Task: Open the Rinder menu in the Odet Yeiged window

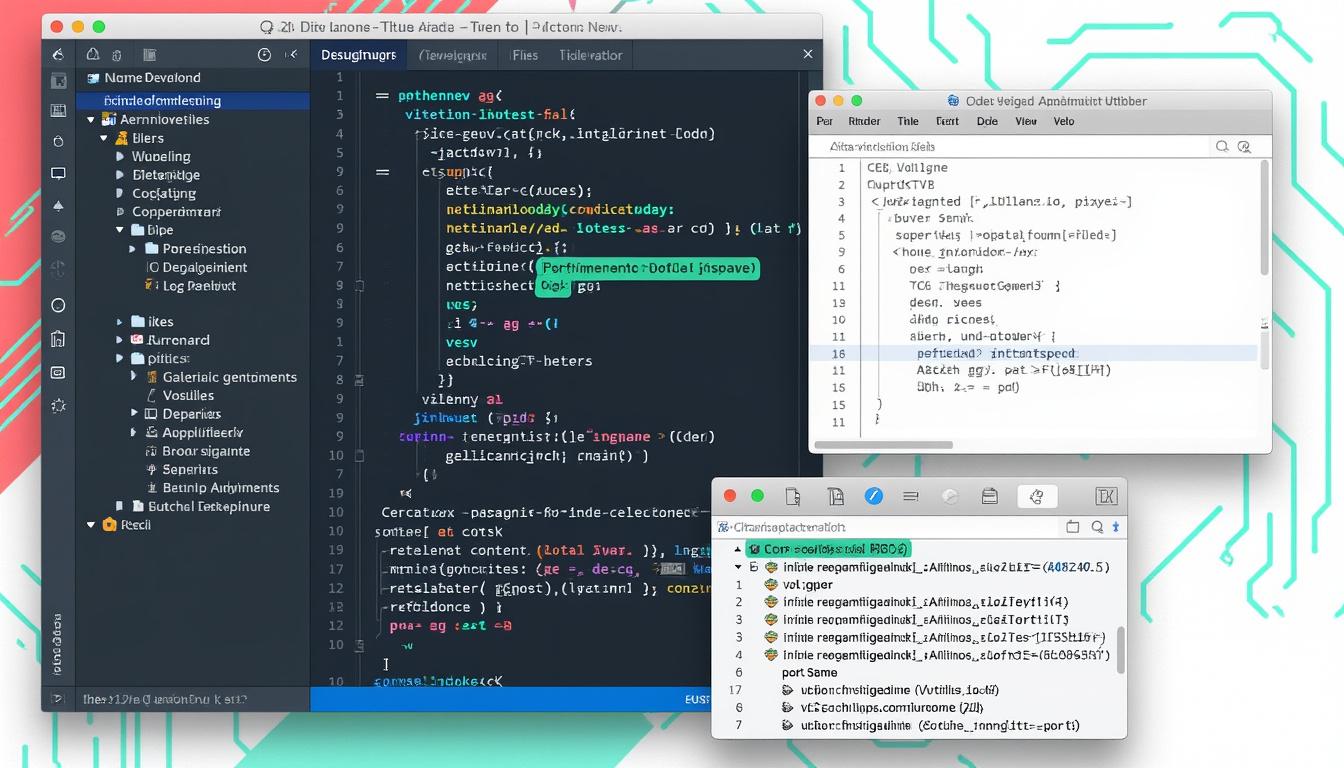Action: click(x=864, y=121)
